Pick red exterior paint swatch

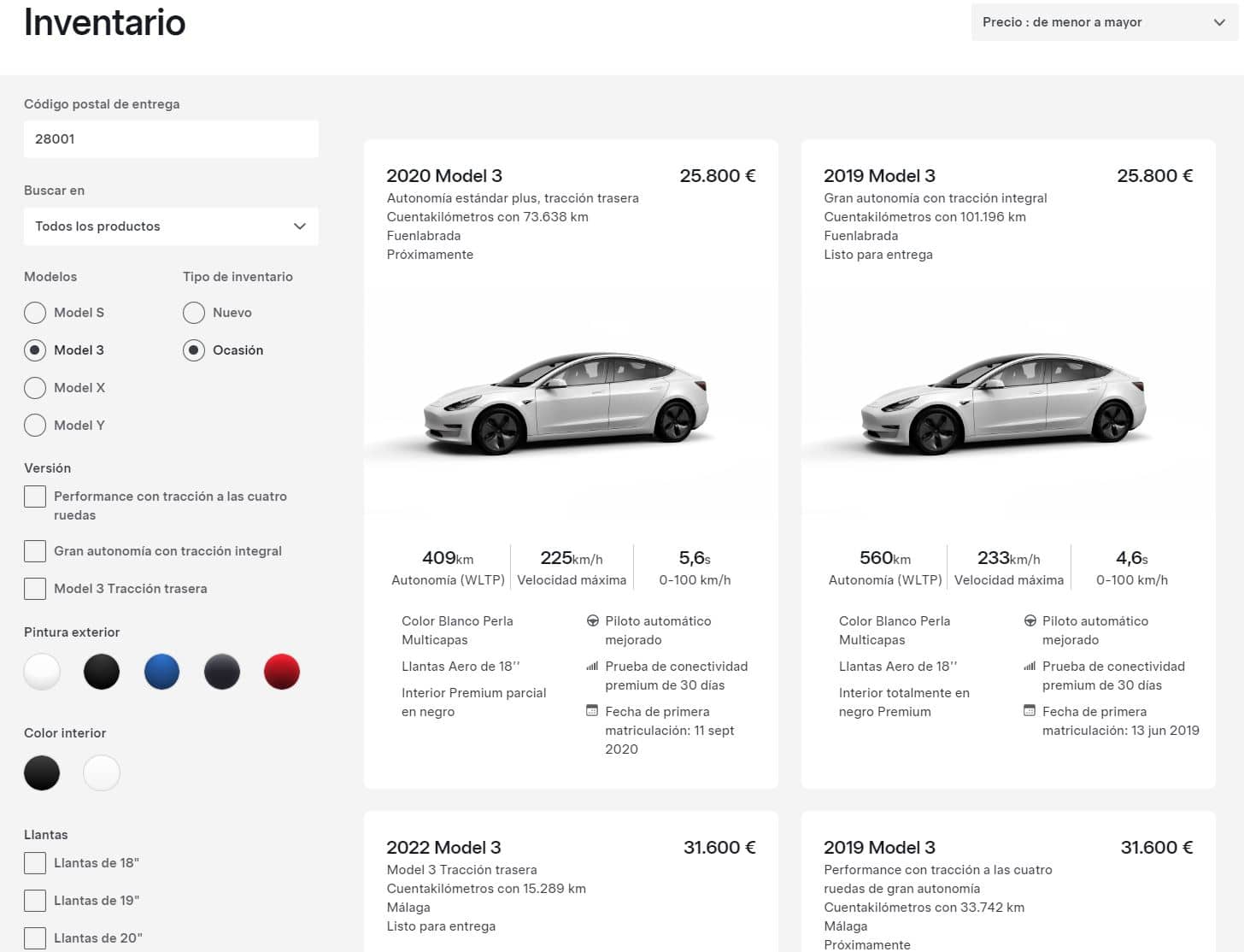point(282,672)
